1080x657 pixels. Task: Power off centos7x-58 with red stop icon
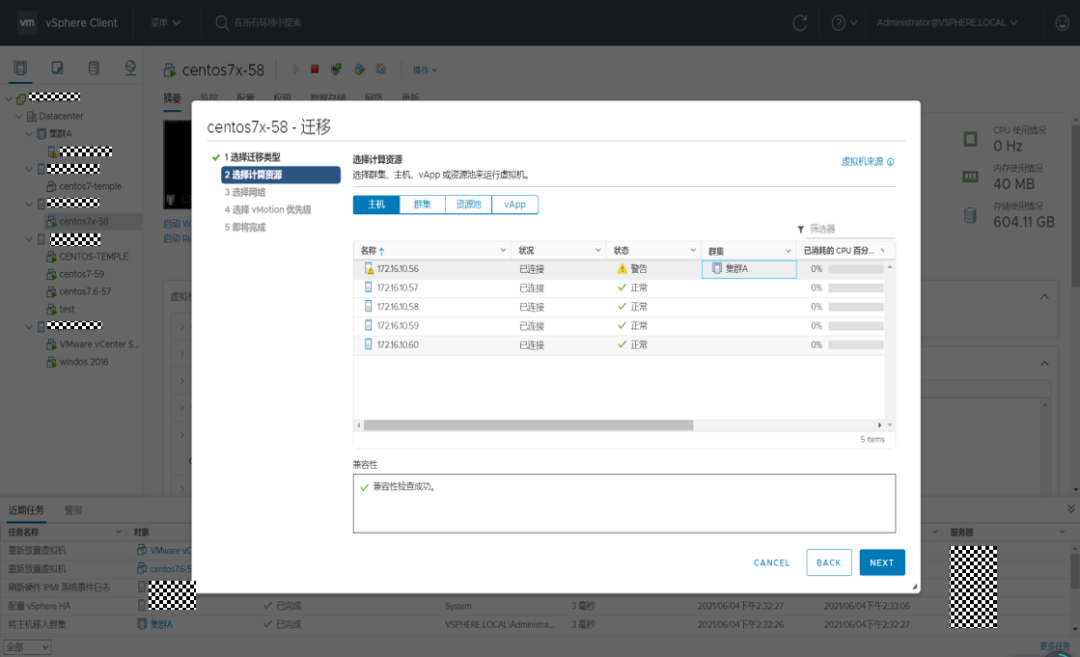(x=315, y=69)
